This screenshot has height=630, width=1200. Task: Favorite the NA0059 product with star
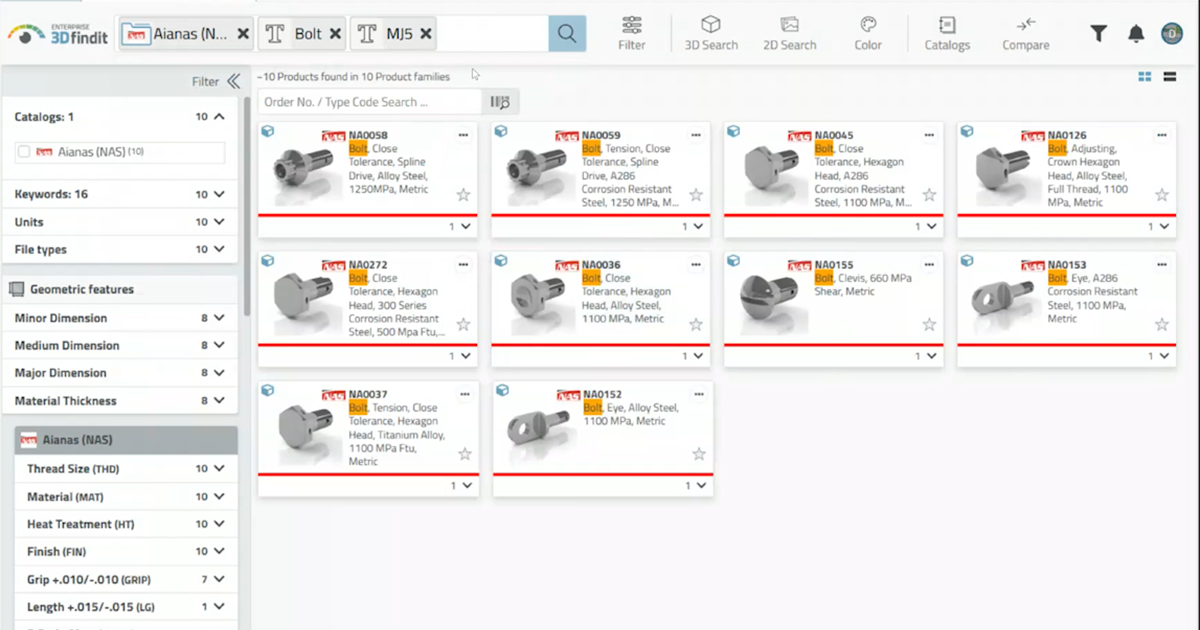696,195
